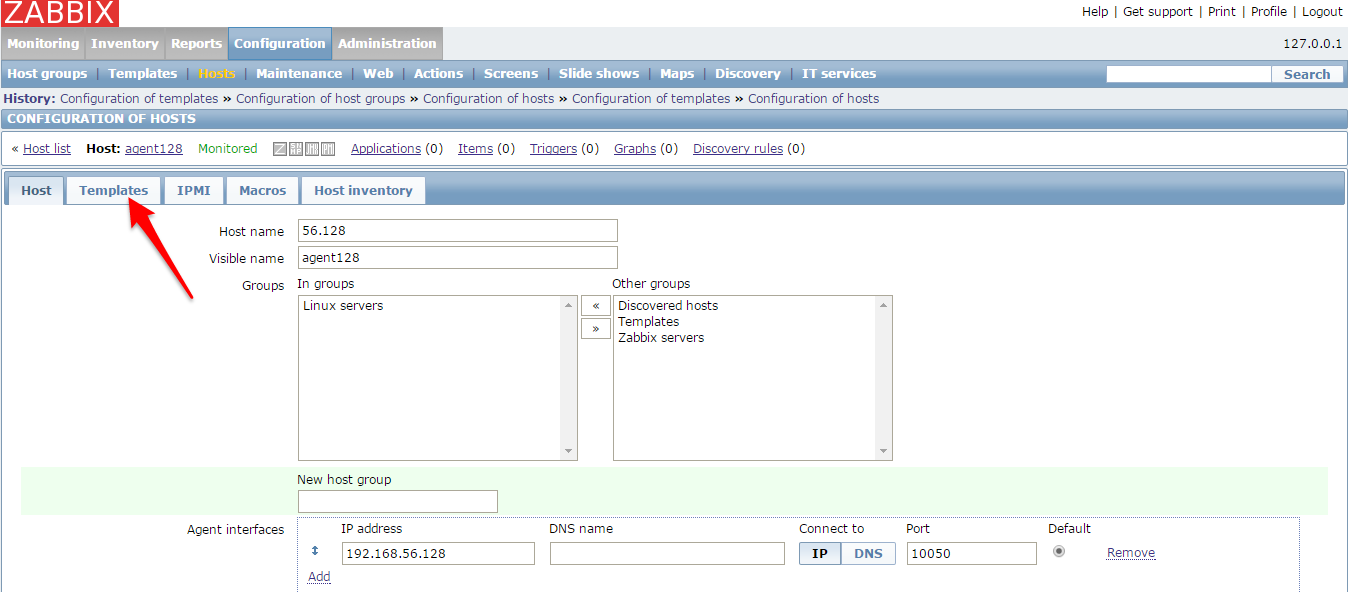Grab the agent interface reorder handle
1348x592 pixels.
point(315,552)
